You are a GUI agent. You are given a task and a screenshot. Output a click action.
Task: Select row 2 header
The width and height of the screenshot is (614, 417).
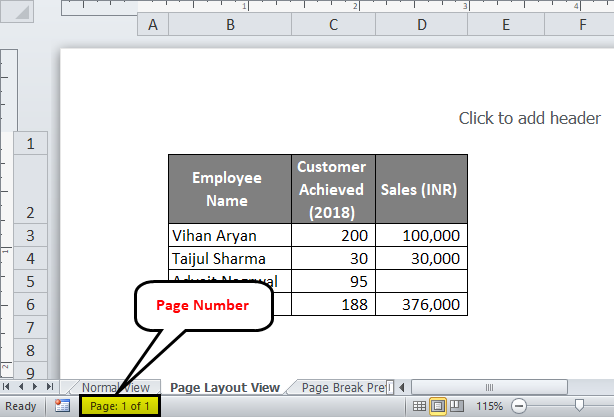pyautogui.click(x=31, y=190)
